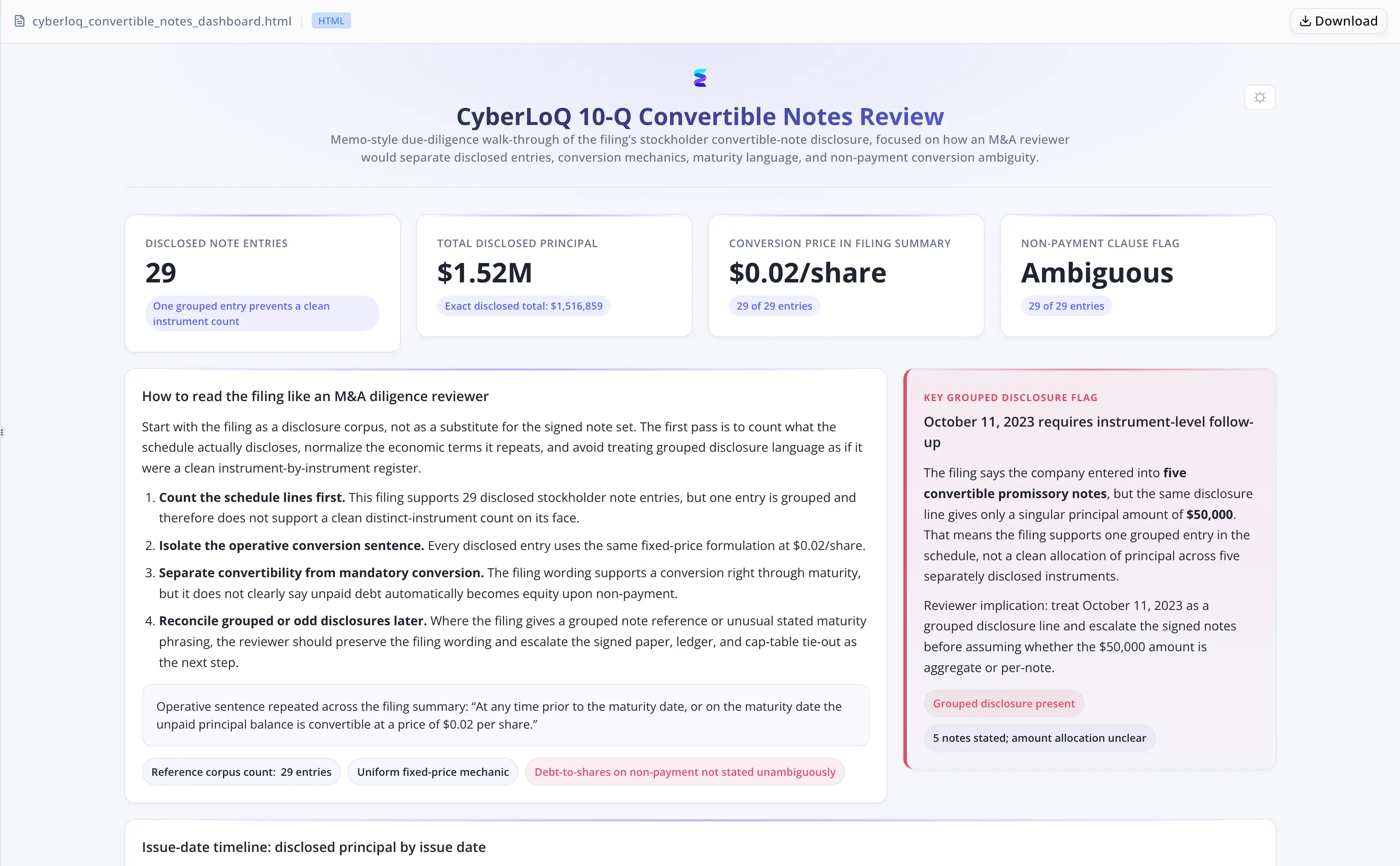Click the $0.02/share conversion price value

pos(808,273)
